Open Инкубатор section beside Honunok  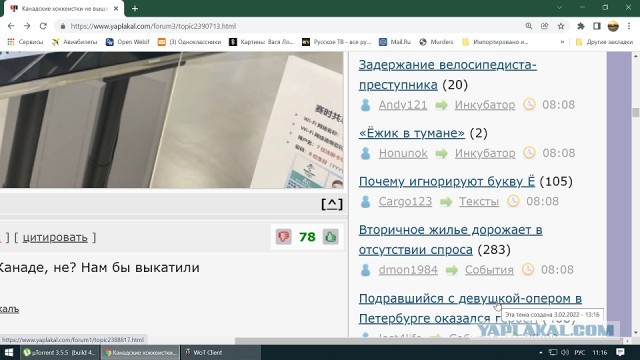tap(485, 153)
